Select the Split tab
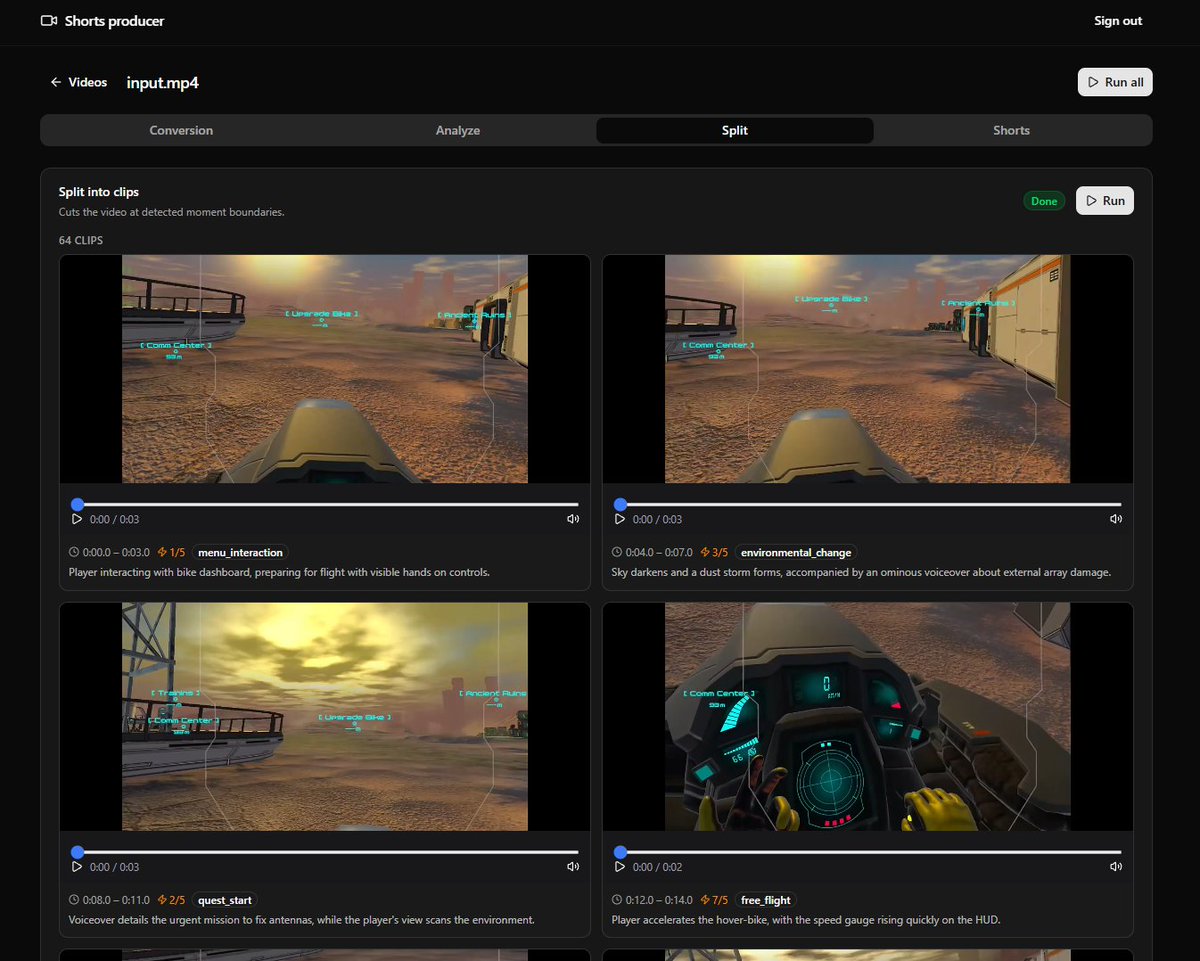 735,131
